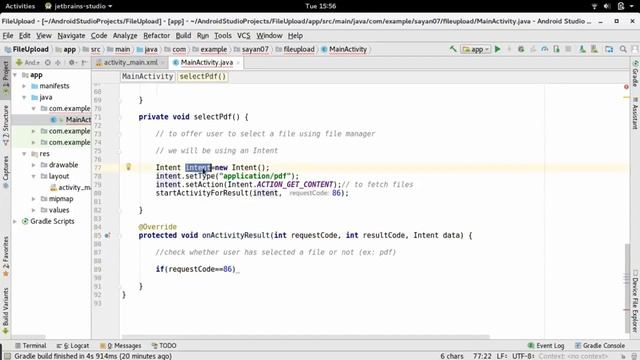Open the Android project view dropdown
The height and width of the screenshot is (360, 640).
pyautogui.click(x=28, y=62)
